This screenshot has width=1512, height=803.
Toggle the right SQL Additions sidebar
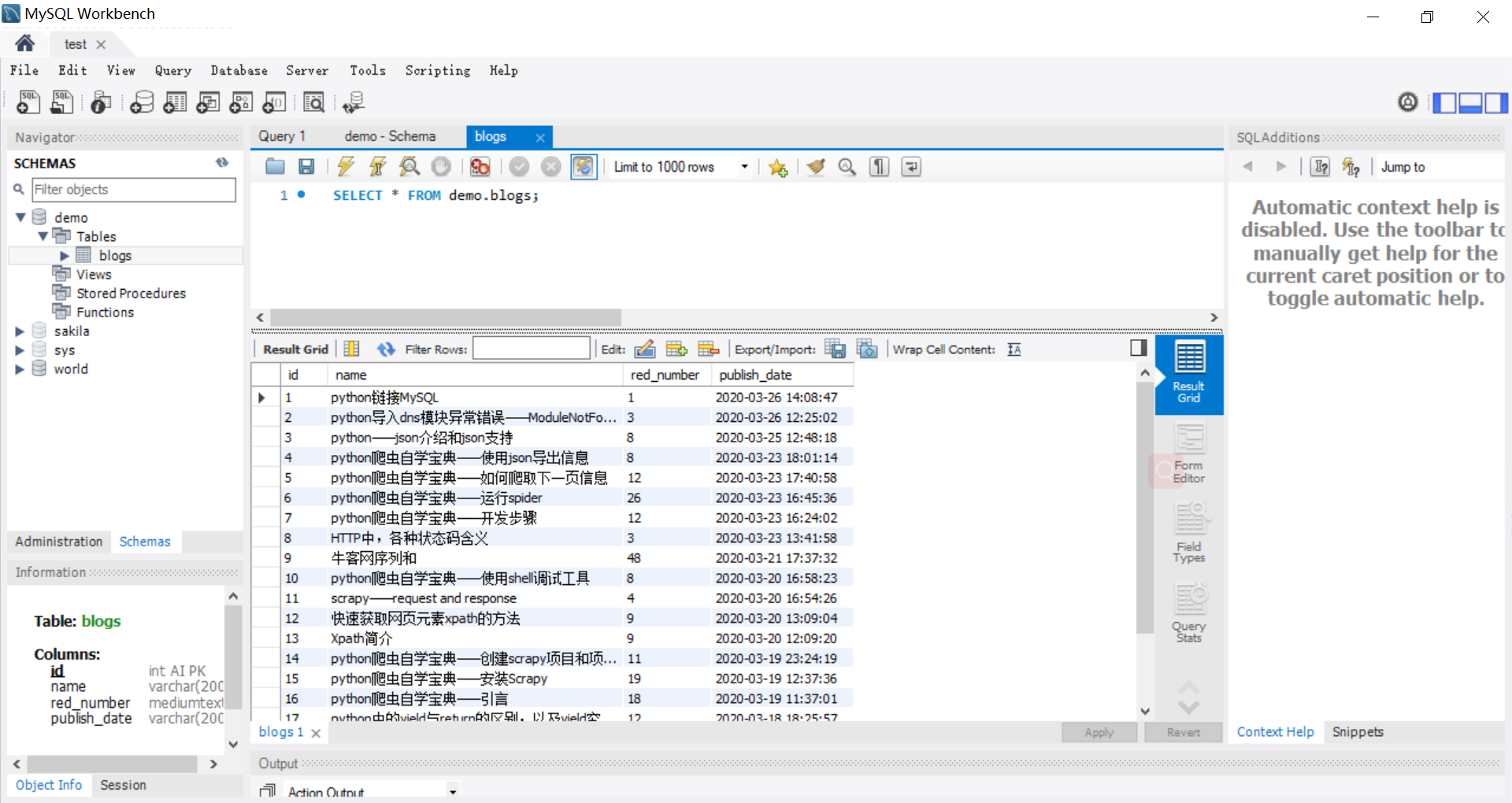[1496, 102]
